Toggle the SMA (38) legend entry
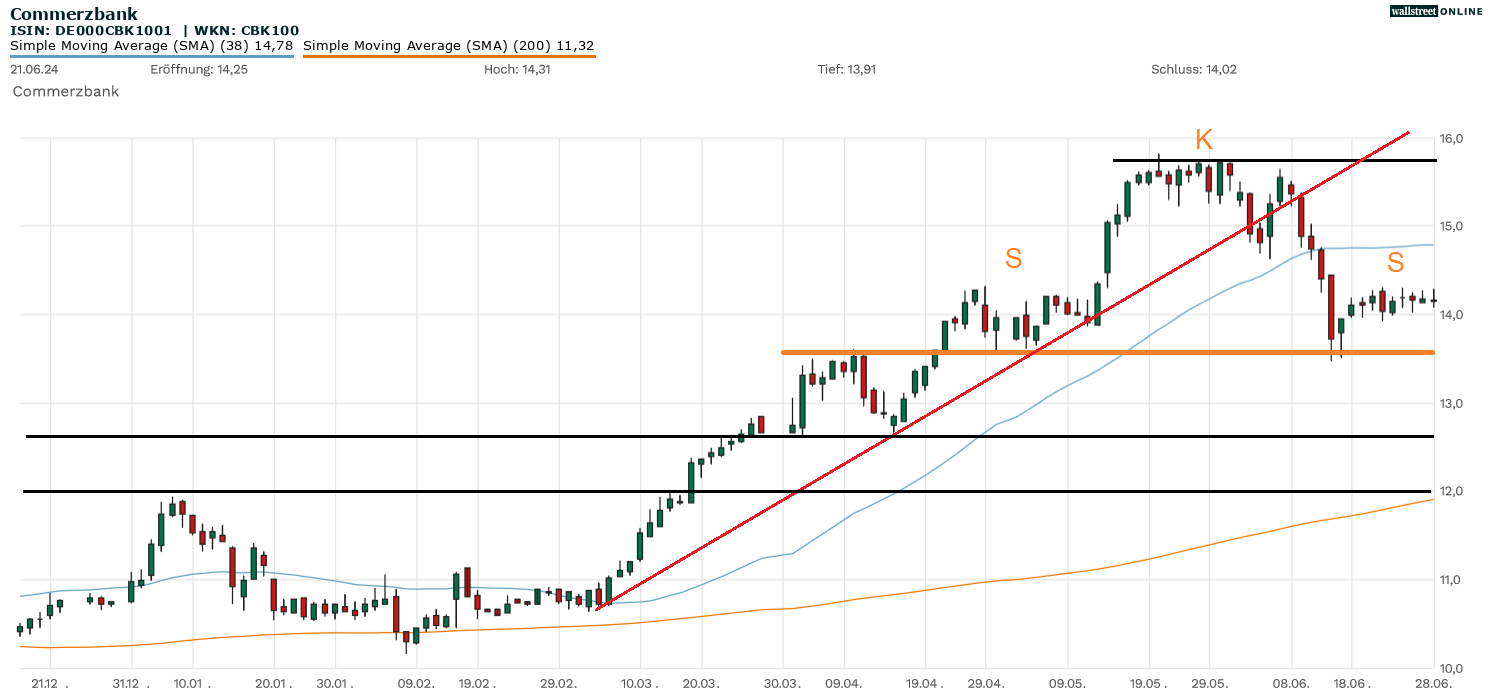Screen dimensions: 1490x689 tap(151, 45)
